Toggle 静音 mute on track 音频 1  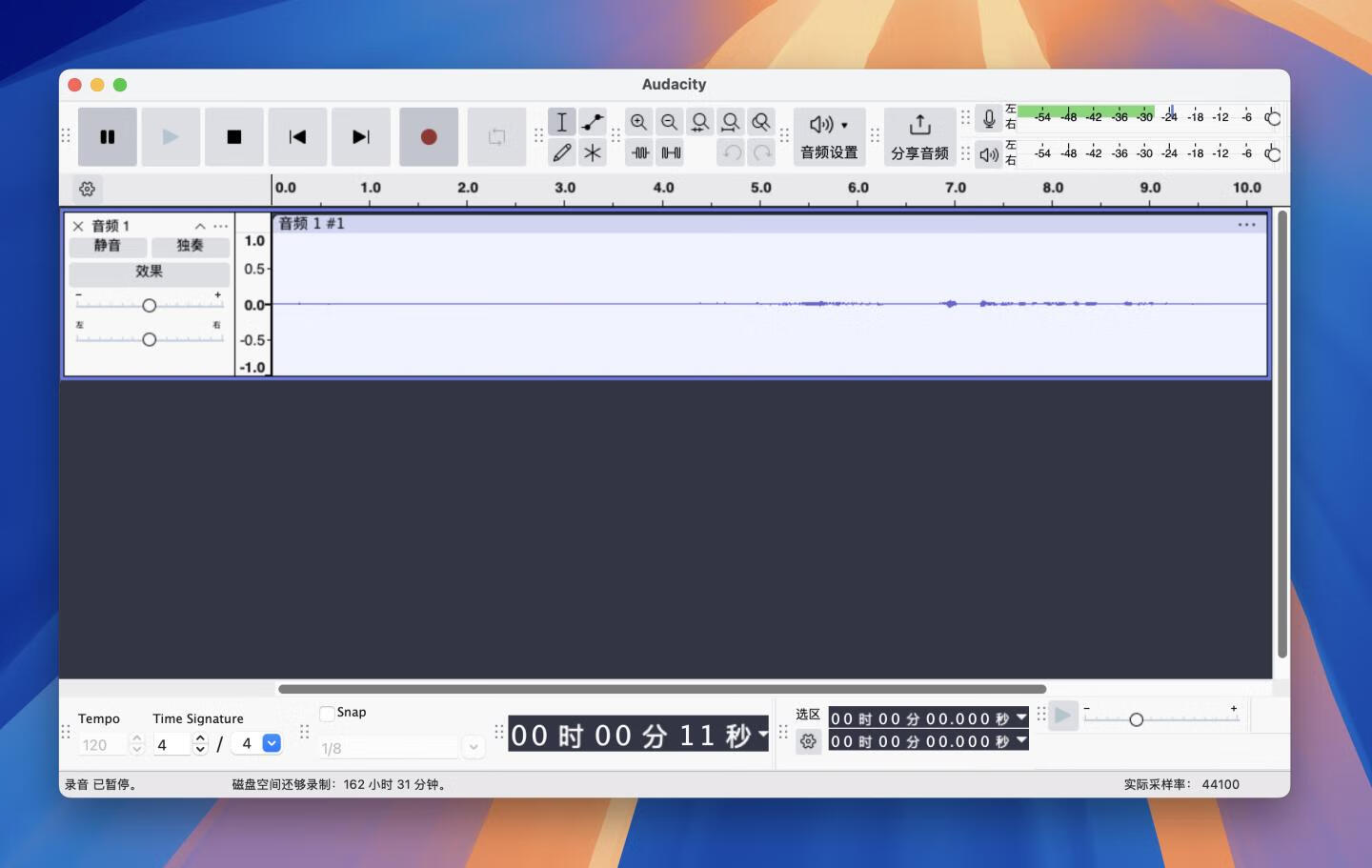(x=108, y=246)
